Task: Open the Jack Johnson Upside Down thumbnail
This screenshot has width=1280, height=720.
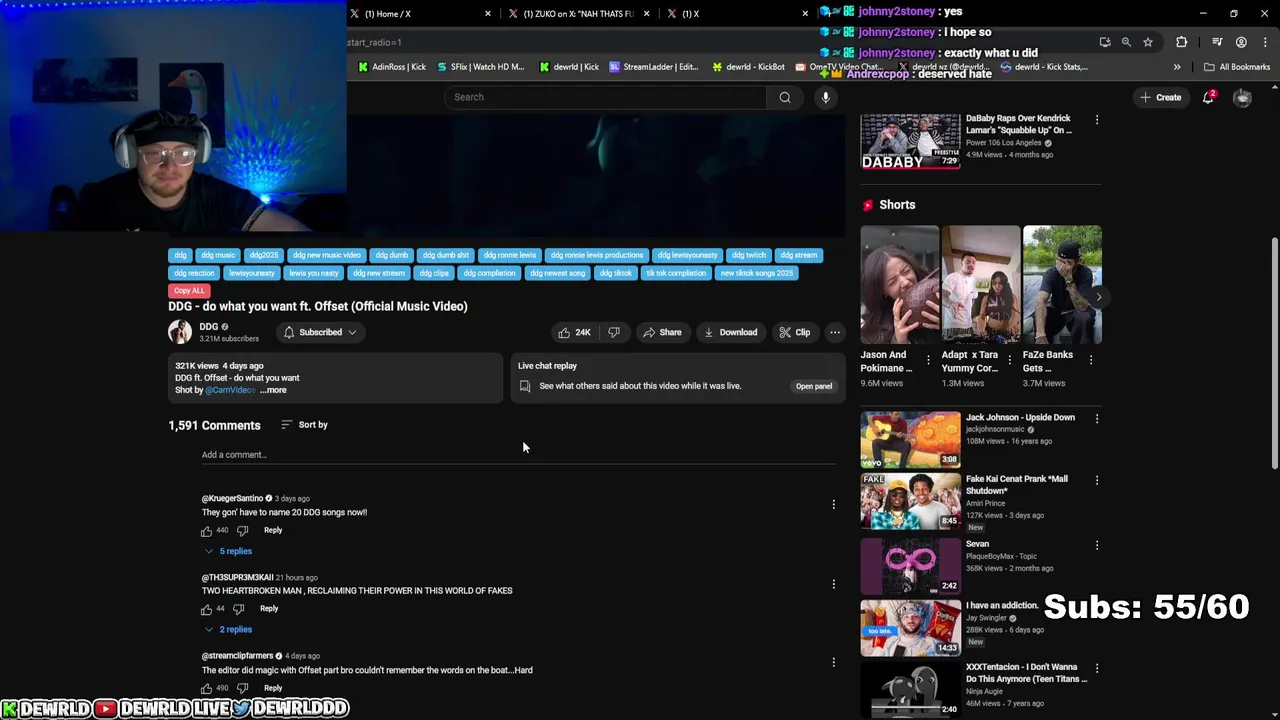Action: tap(910, 438)
